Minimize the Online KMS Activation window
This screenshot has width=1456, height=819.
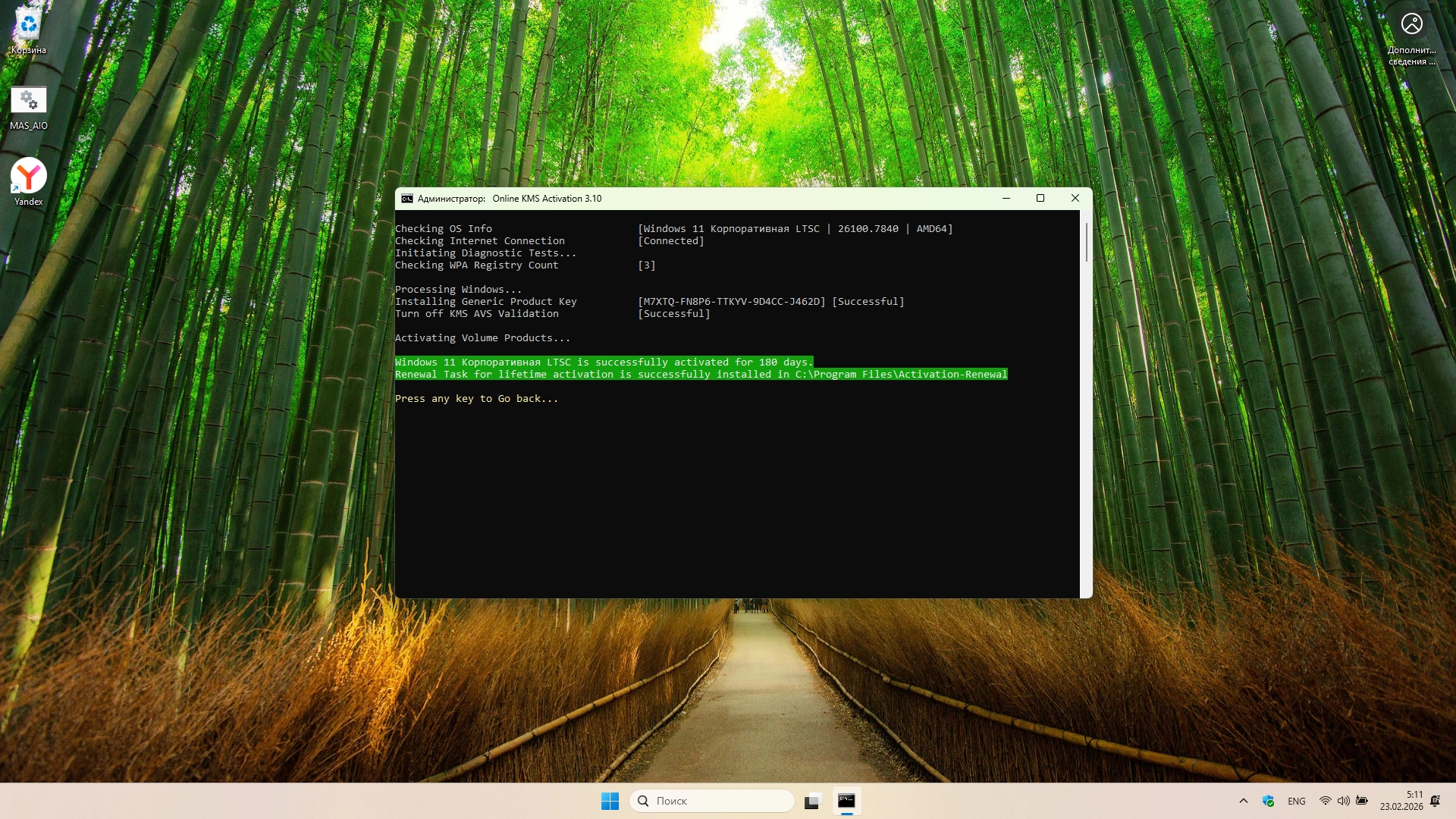click(1006, 199)
